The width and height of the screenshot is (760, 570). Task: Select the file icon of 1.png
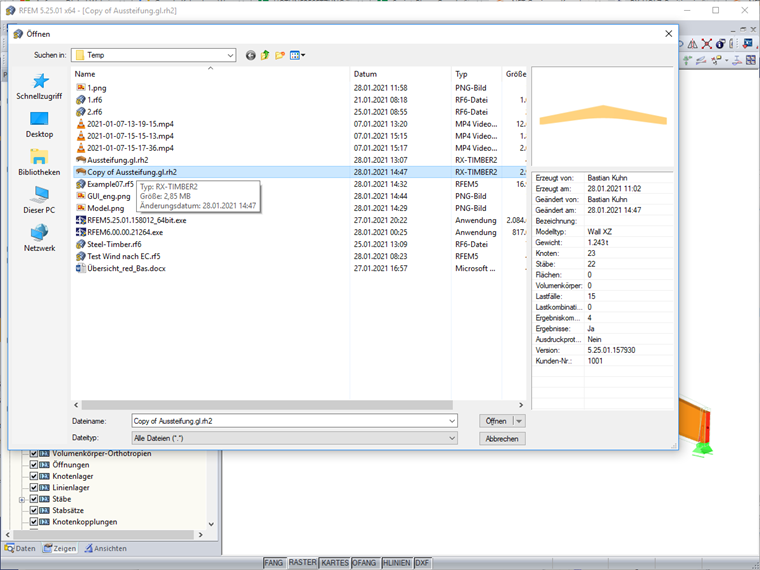point(81,88)
